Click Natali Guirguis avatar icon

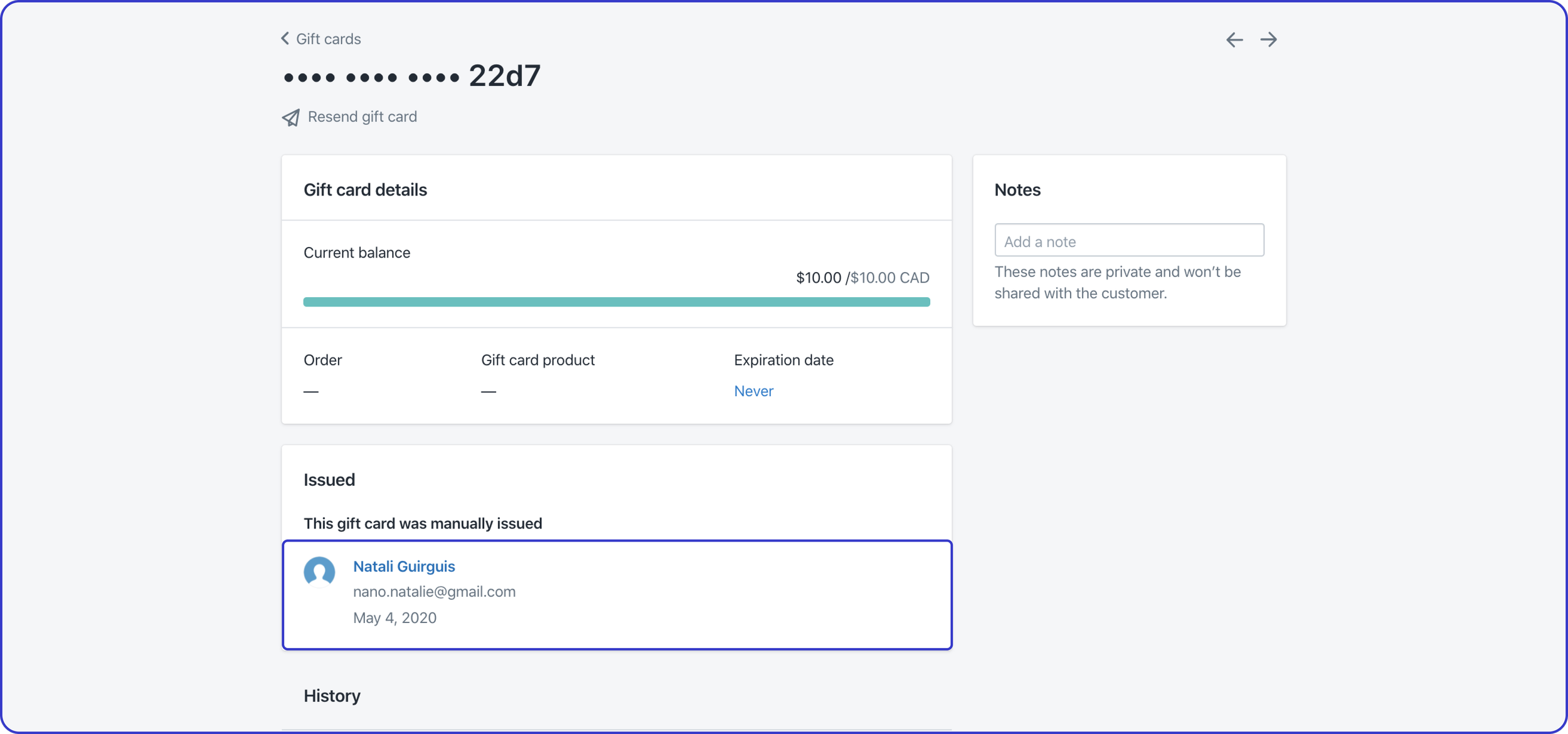319,571
